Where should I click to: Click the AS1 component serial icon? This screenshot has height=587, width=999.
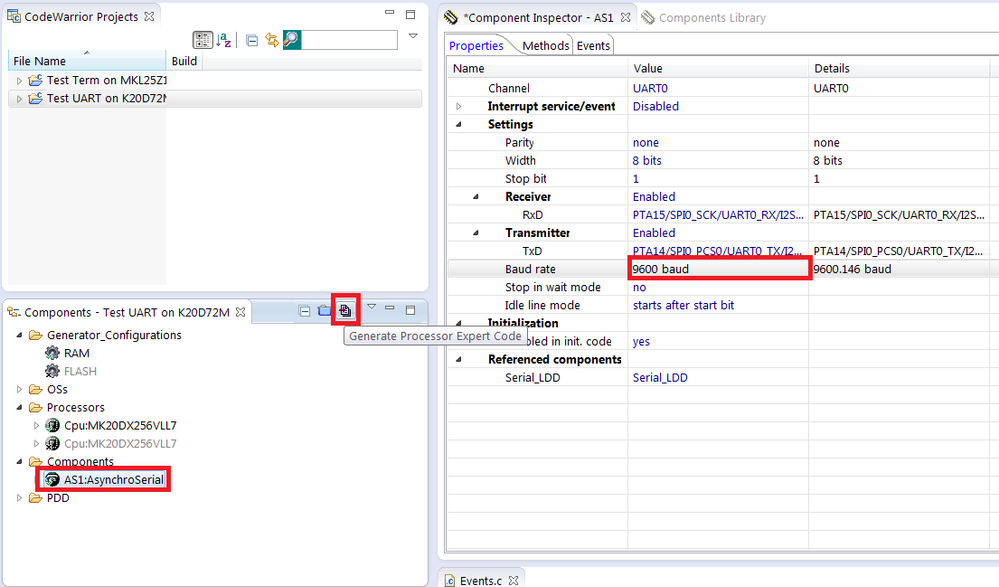(x=52, y=479)
